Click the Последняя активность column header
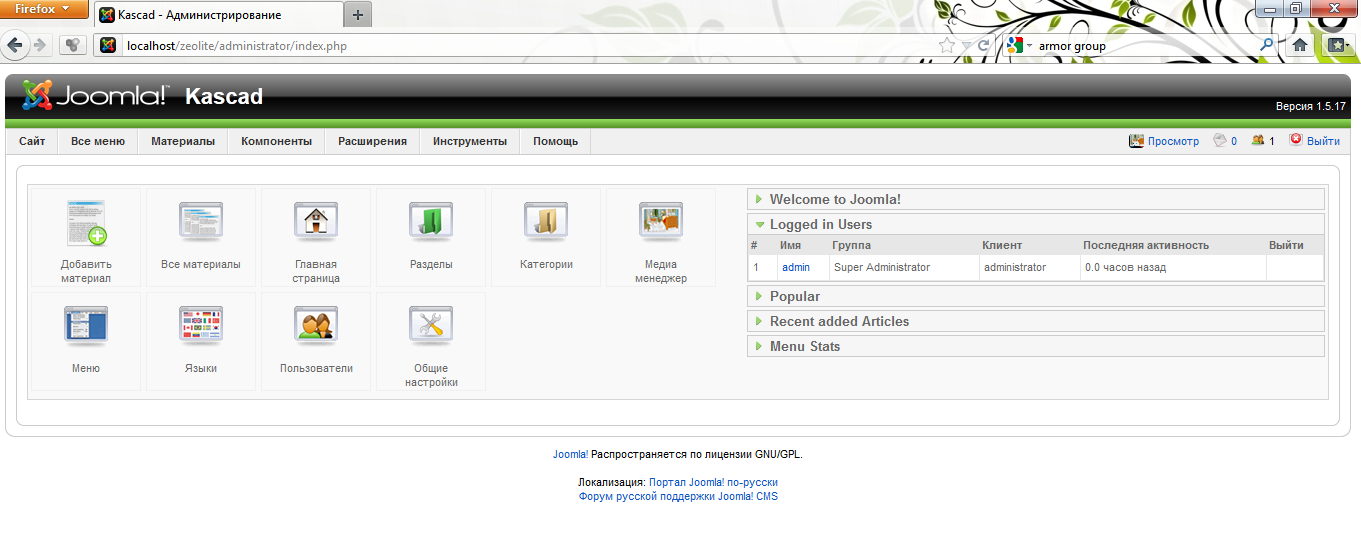Viewport: 1361px width, 536px height. point(1146,245)
